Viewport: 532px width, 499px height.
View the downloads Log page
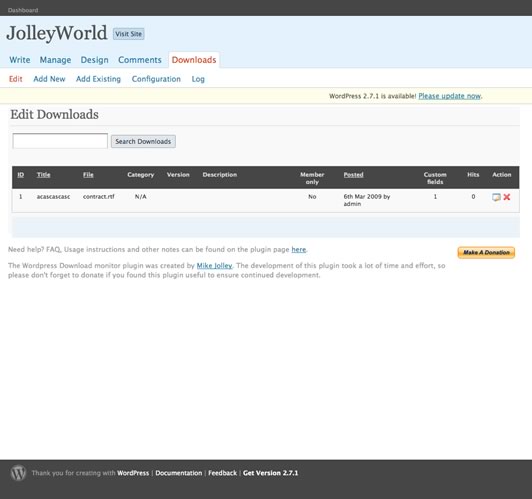(198, 79)
